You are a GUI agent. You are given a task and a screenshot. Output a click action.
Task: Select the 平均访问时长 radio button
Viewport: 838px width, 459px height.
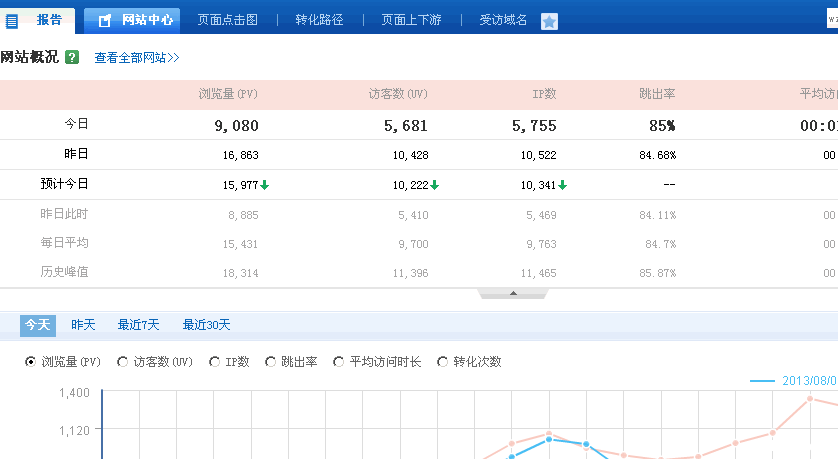(339, 362)
